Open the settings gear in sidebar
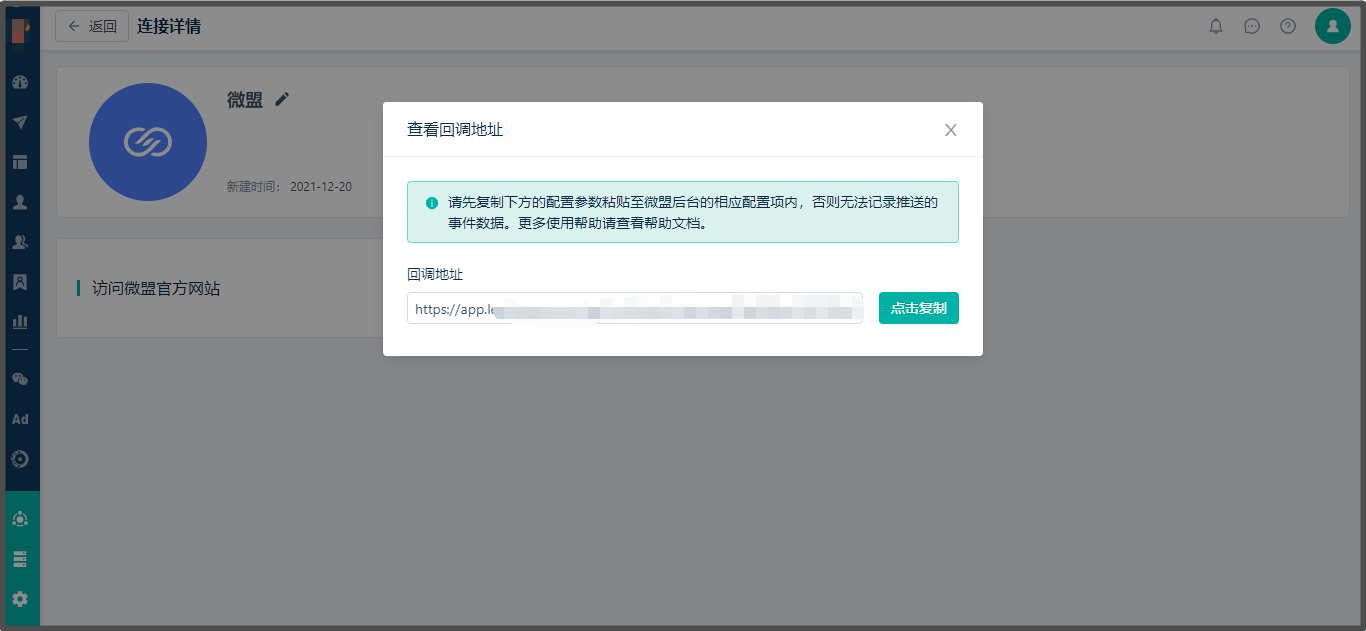This screenshot has width=1366, height=631. click(20, 599)
